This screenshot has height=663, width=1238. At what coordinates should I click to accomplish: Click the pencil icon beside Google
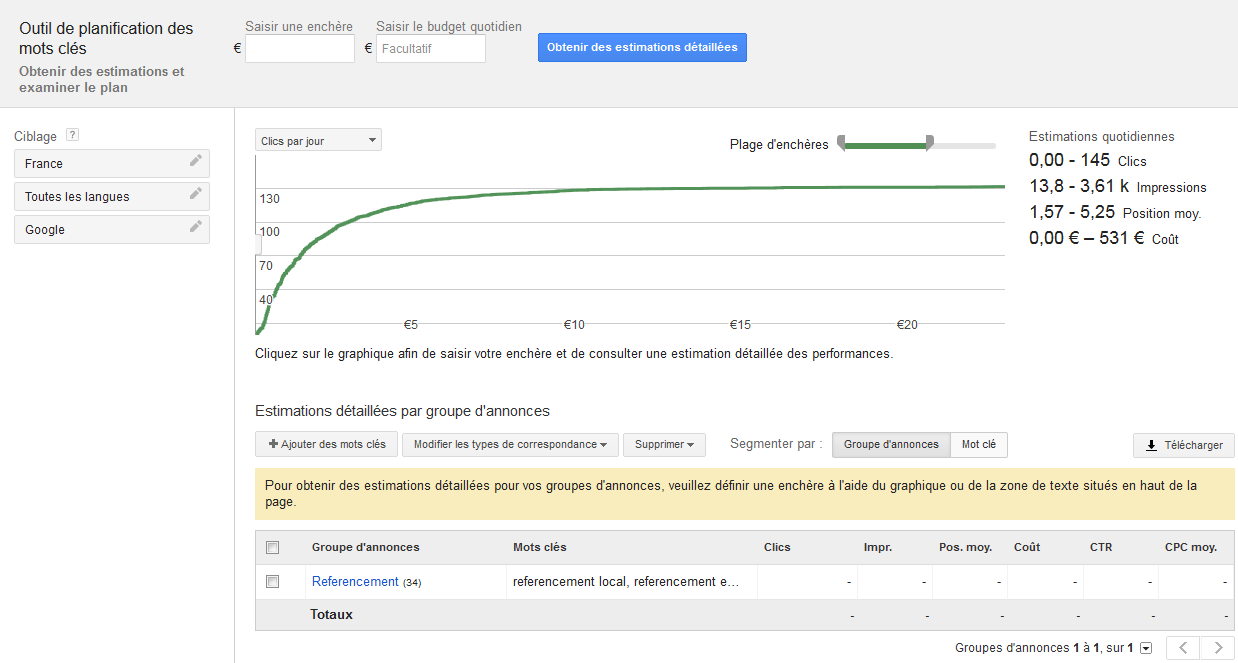coord(196,228)
